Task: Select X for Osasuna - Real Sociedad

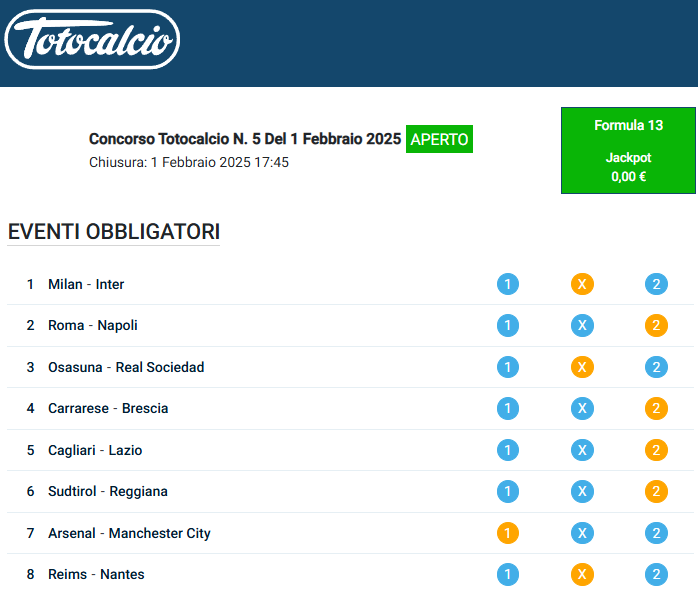Action: click(582, 367)
